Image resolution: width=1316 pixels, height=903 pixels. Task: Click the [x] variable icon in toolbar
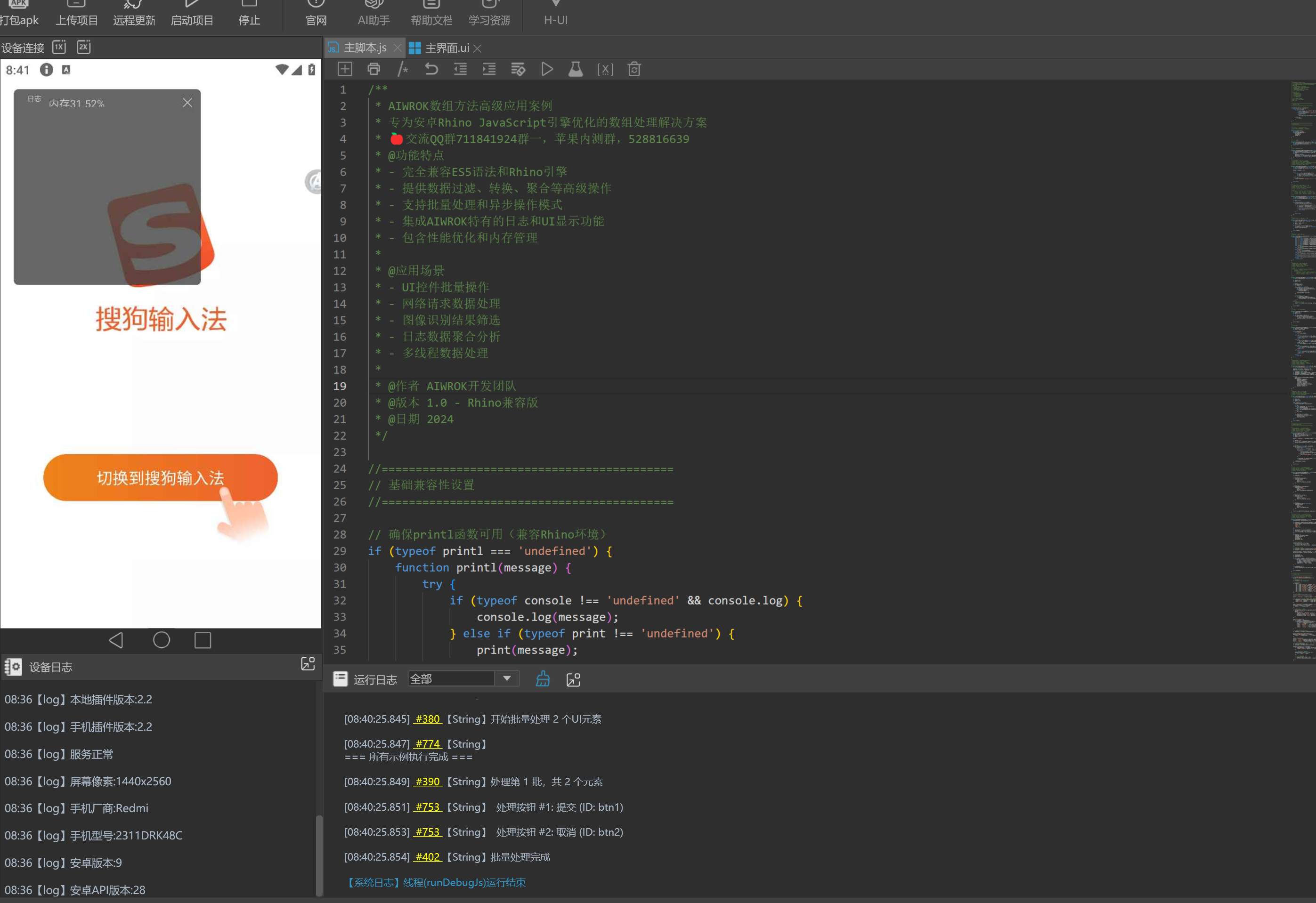605,69
